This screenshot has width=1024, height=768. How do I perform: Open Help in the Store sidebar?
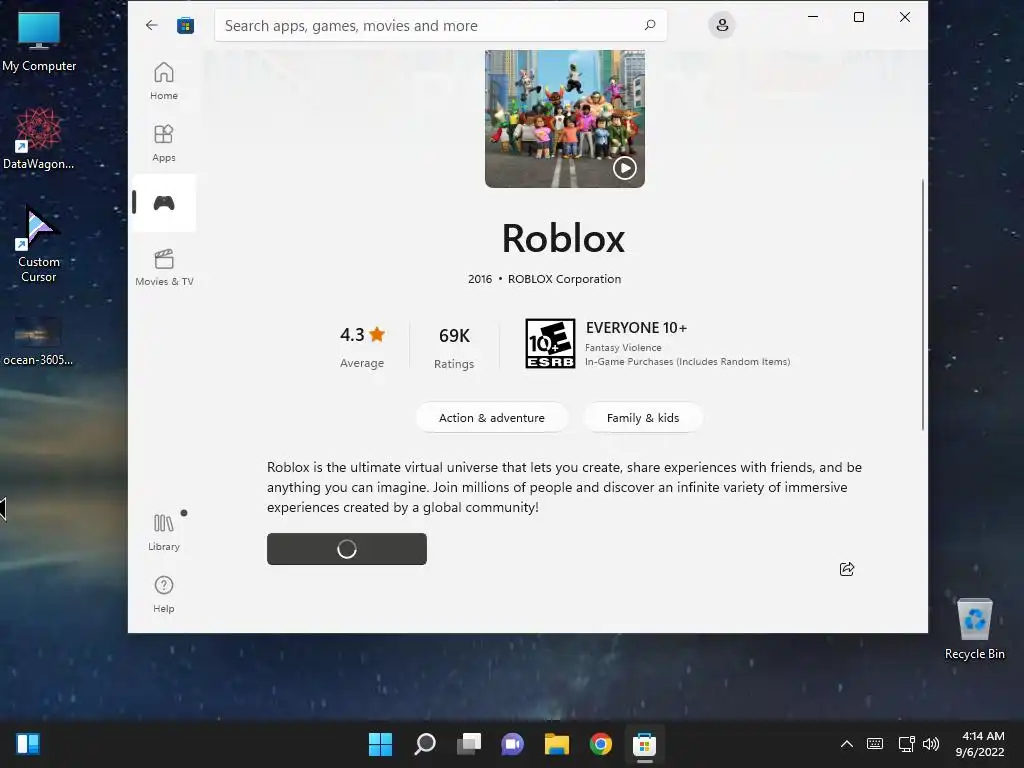[x=164, y=594]
